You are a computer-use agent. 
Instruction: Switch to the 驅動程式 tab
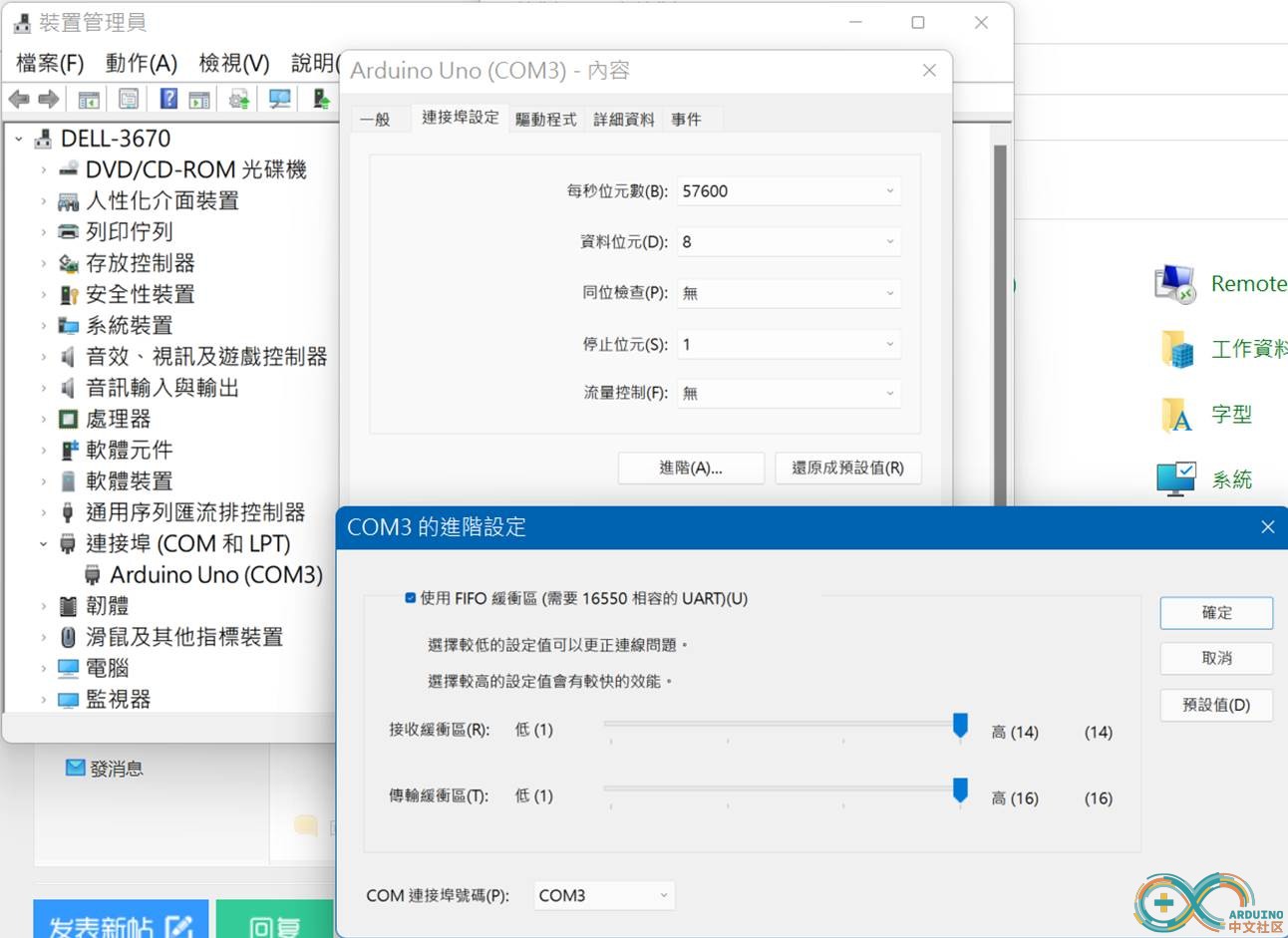coord(546,119)
